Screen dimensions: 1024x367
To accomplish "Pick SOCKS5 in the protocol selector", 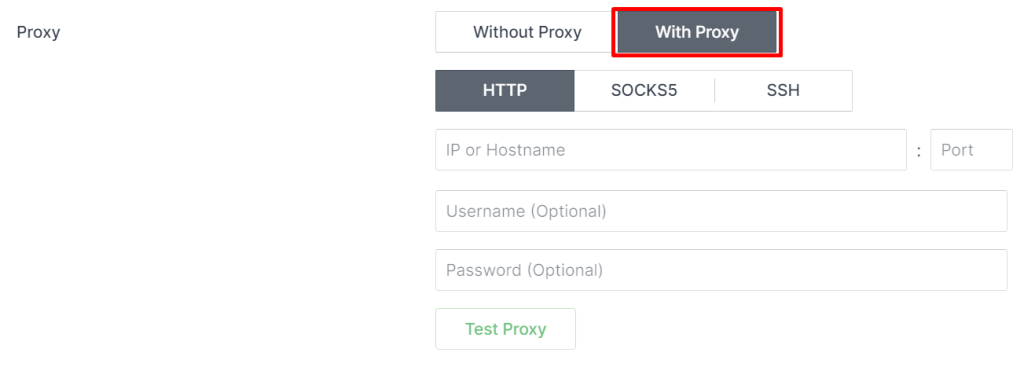I will 644,91.
